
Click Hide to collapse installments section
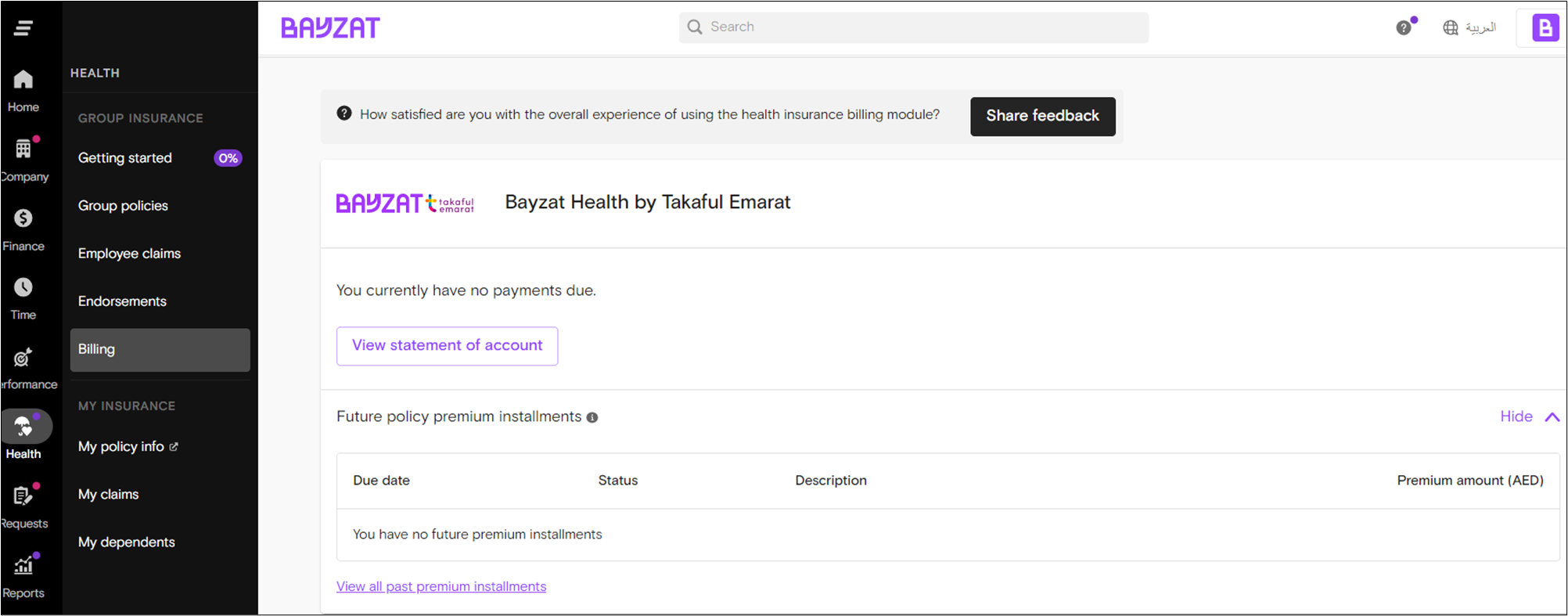coord(1516,416)
